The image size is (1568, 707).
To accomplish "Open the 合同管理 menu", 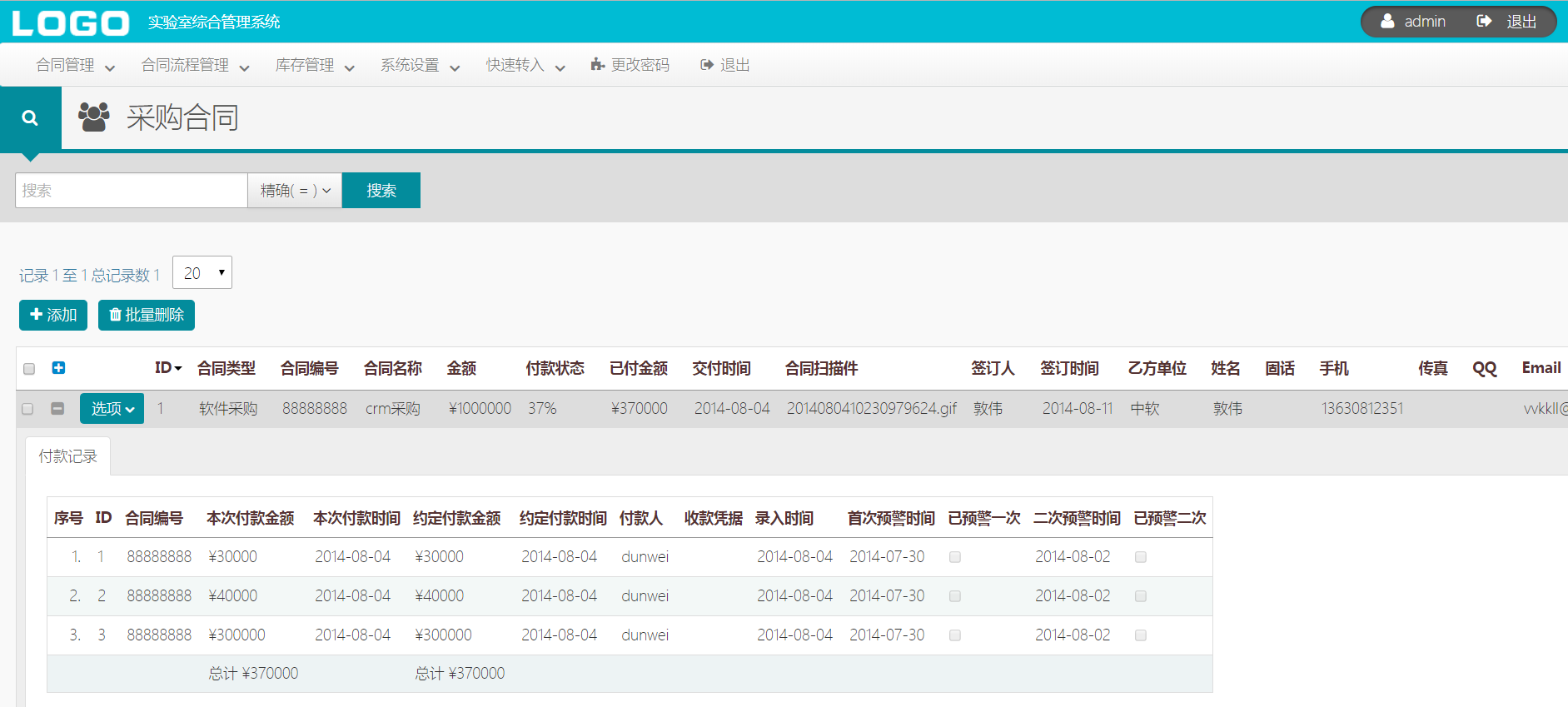I will tap(75, 66).
